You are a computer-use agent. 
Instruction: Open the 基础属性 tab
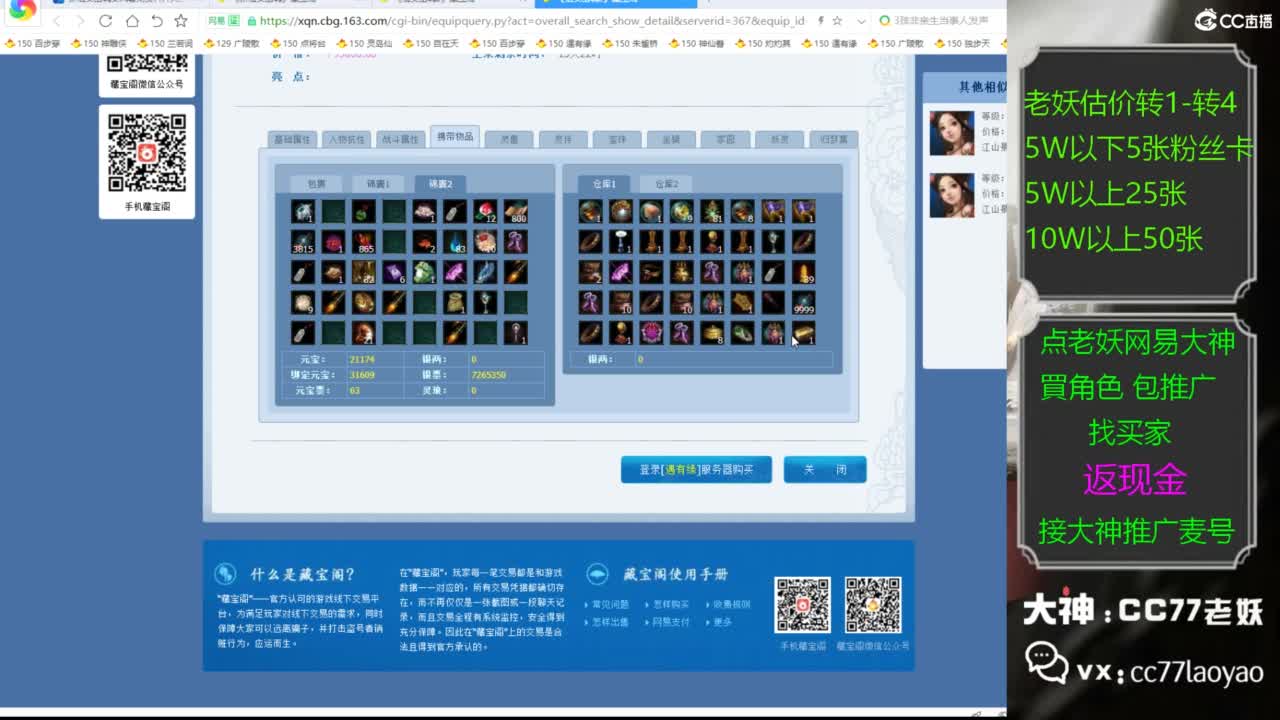click(x=293, y=140)
